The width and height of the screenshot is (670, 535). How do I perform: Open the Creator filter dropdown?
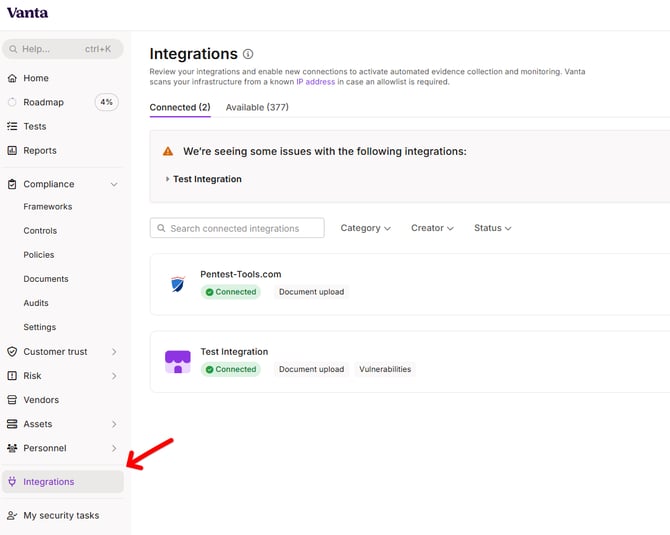[432, 228]
